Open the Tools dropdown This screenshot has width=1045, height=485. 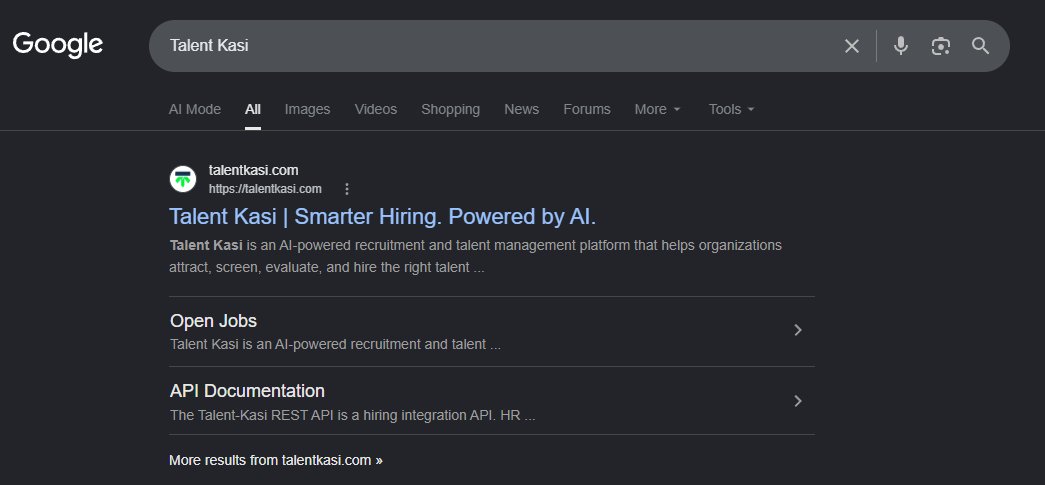pos(732,109)
